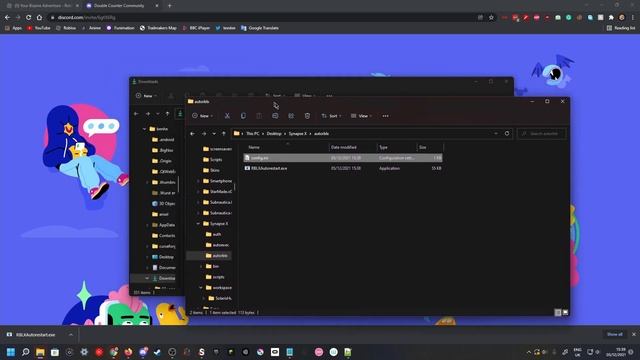The width and height of the screenshot is (640, 360).
Task: Open the New dropdown in autoblx toolbar
Action: [x=202, y=116]
